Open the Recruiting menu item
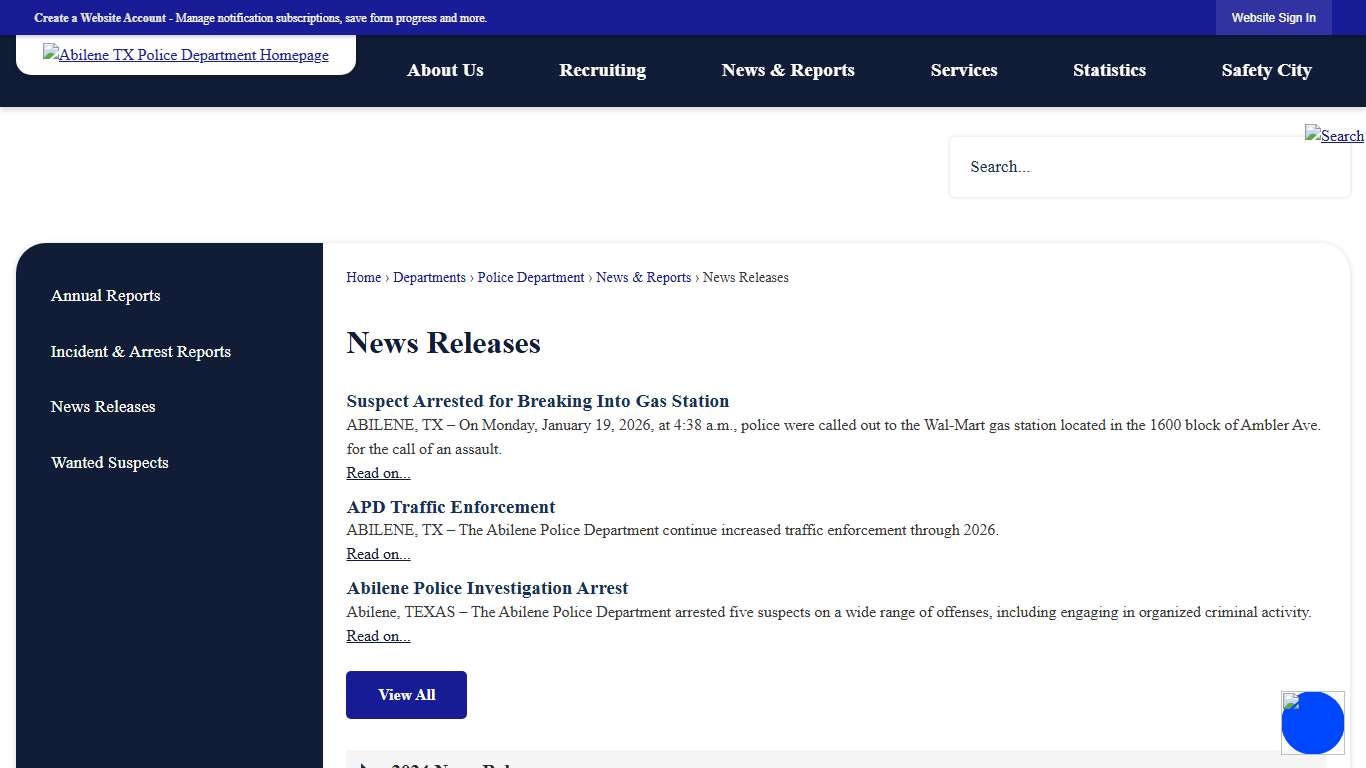 click(x=602, y=70)
